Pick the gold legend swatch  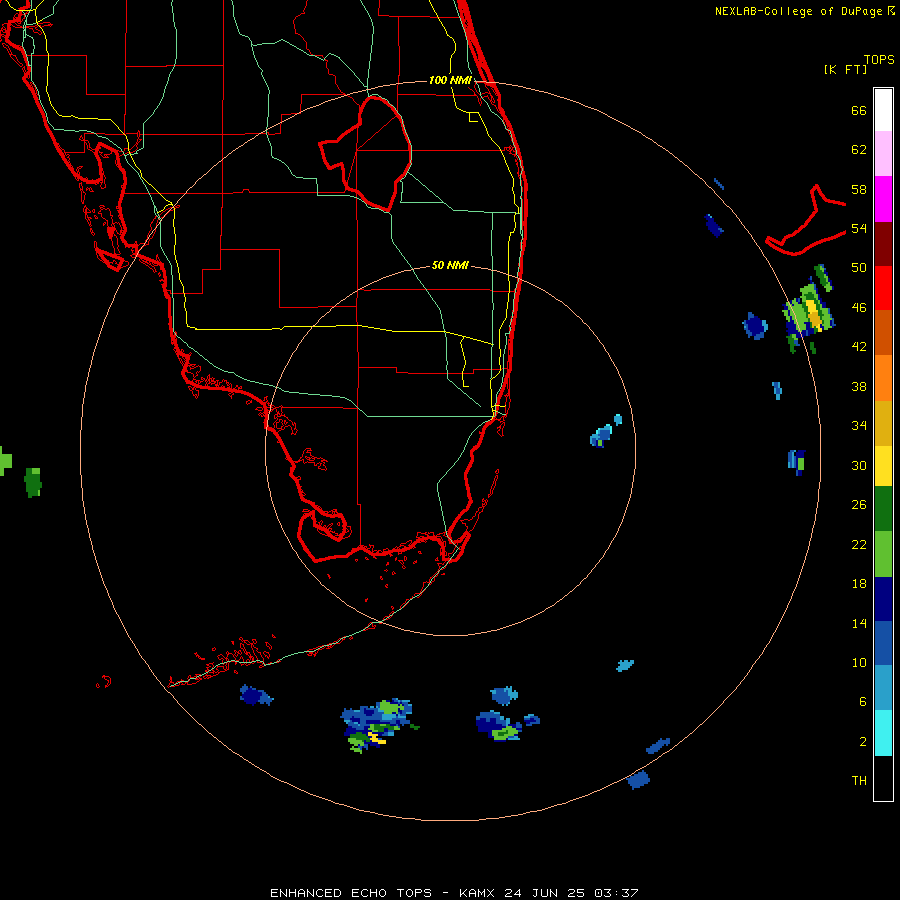pos(883,423)
